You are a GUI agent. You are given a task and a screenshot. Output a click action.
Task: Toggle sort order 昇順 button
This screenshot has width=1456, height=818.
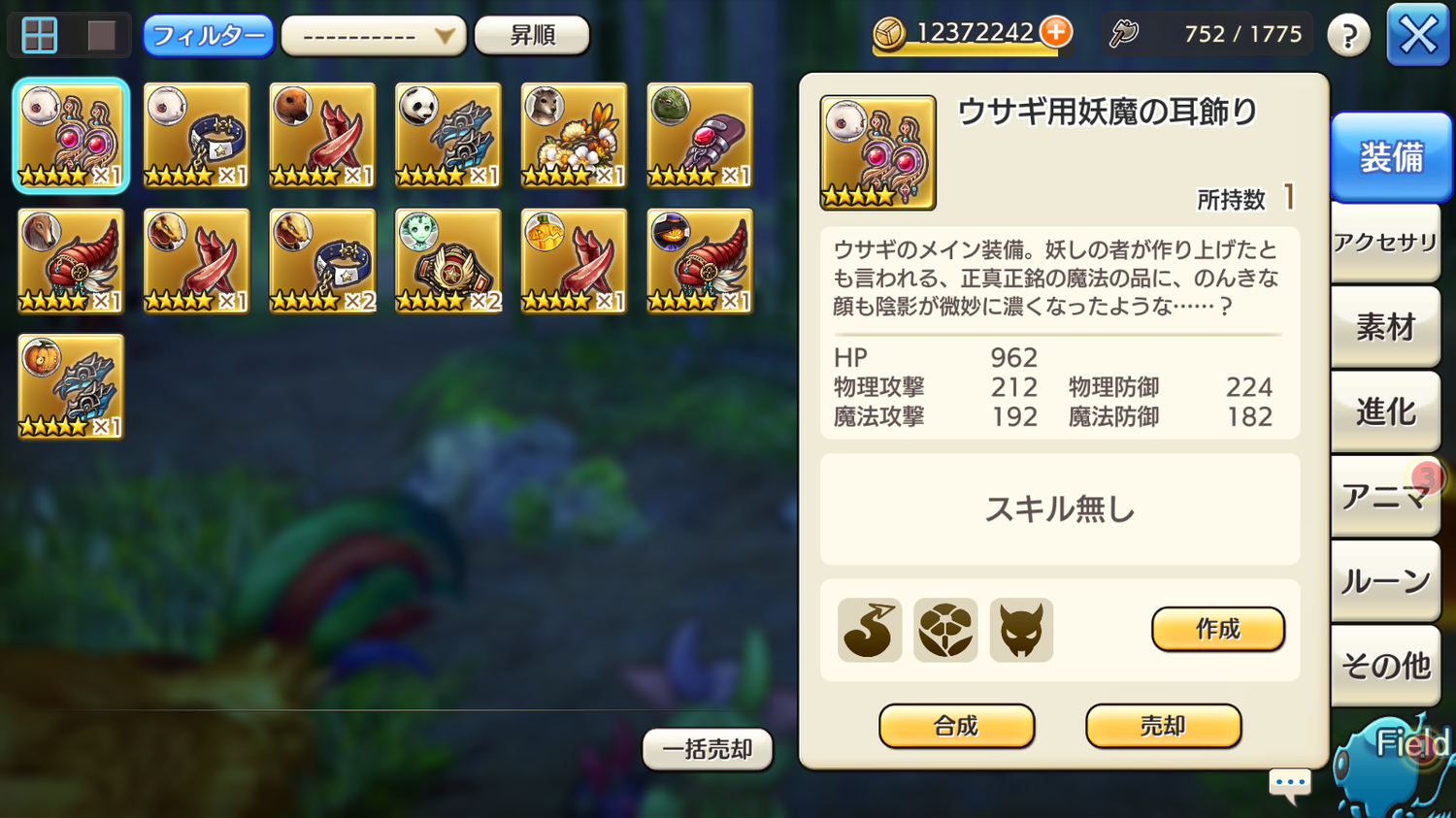coord(532,36)
